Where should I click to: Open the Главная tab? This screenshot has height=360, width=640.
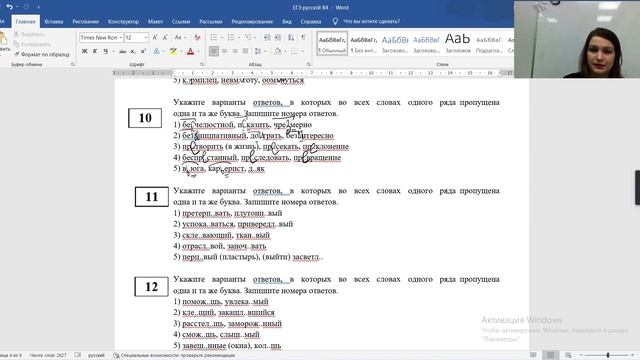click(x=25, y=22)
